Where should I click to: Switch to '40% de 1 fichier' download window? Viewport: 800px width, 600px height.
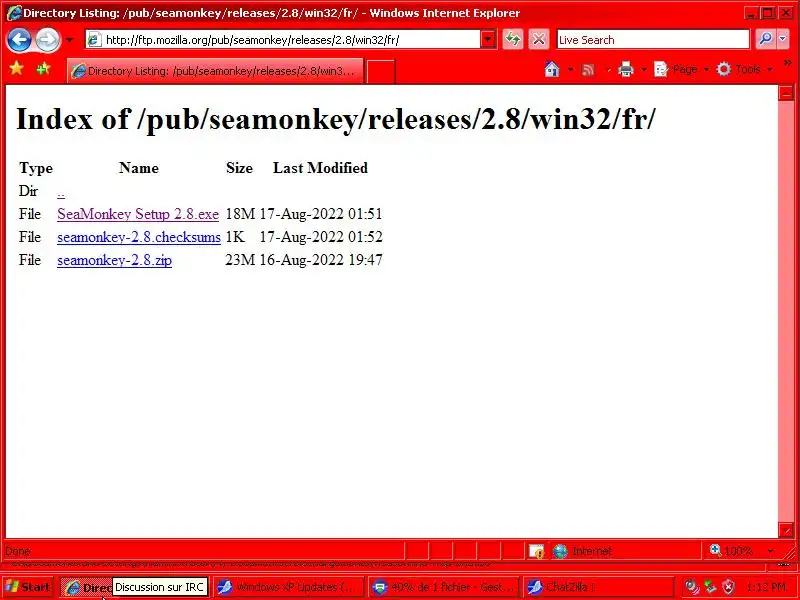tap(443, 587)
